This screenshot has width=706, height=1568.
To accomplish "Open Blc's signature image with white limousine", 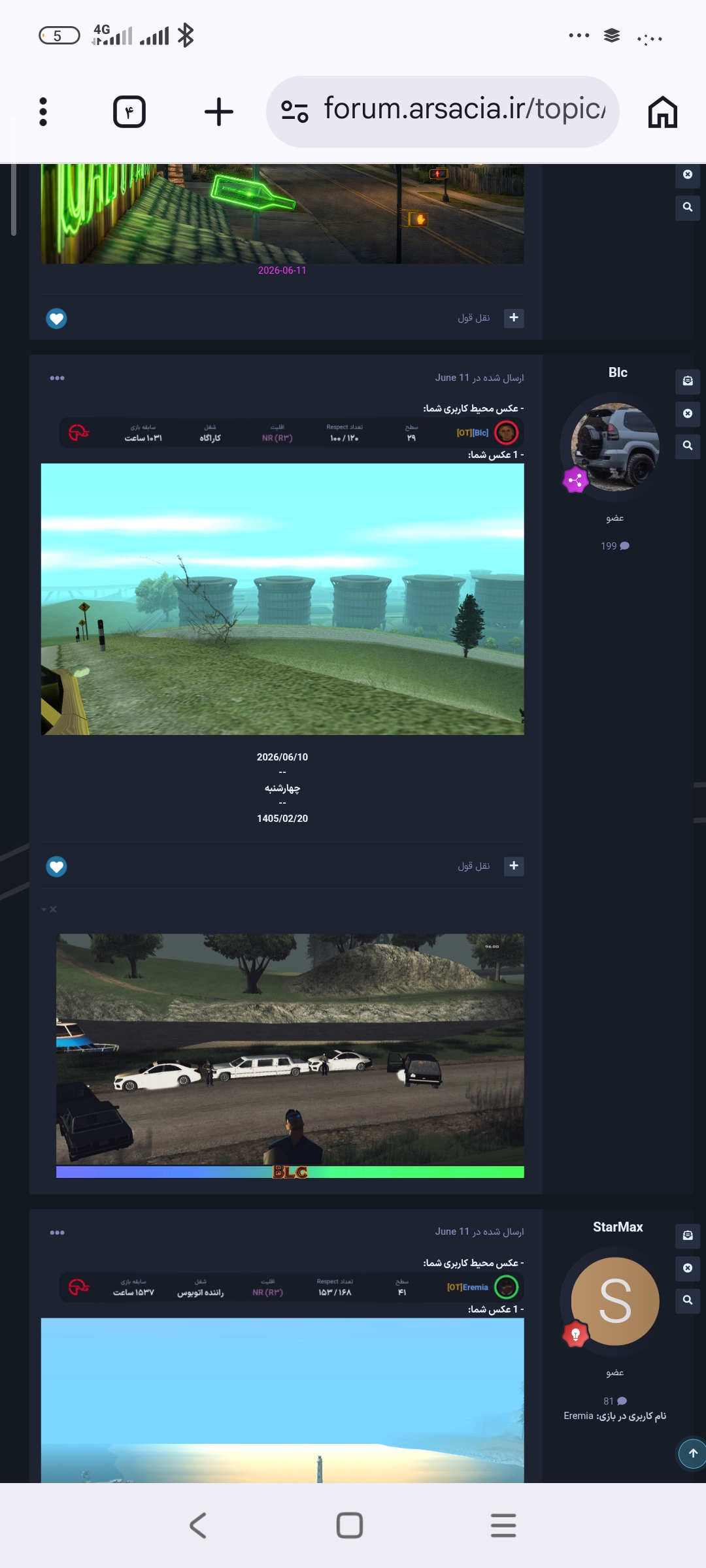I will coord(290,1056).
